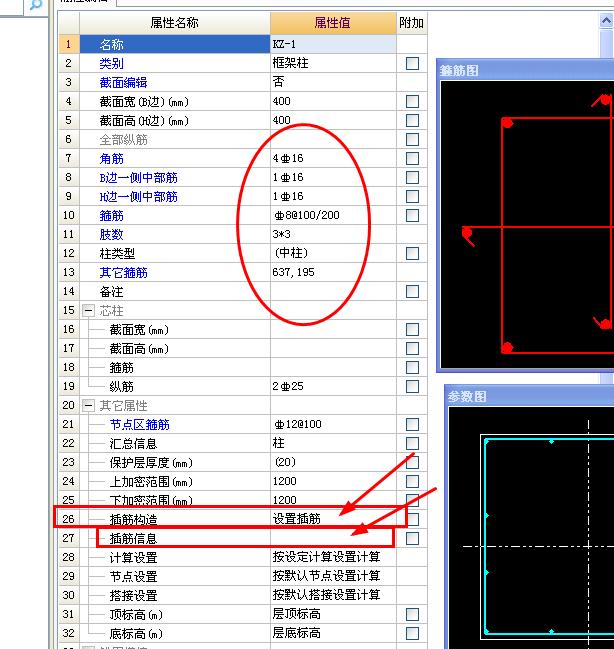Image resolution: width=614 pixels, height=649 pixels.
Task: Tick the 附加 checkbox for 截面宽(B边) row
Action: pos(412,101)
